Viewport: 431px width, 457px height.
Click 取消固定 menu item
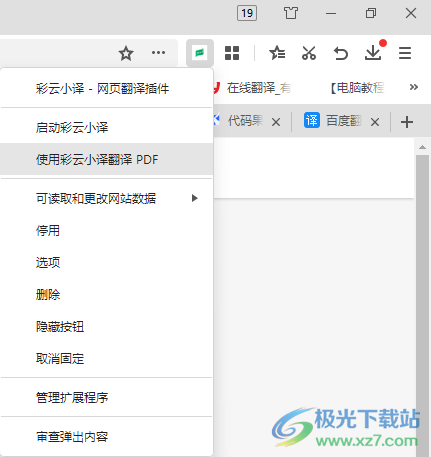[x=107, y=359]
